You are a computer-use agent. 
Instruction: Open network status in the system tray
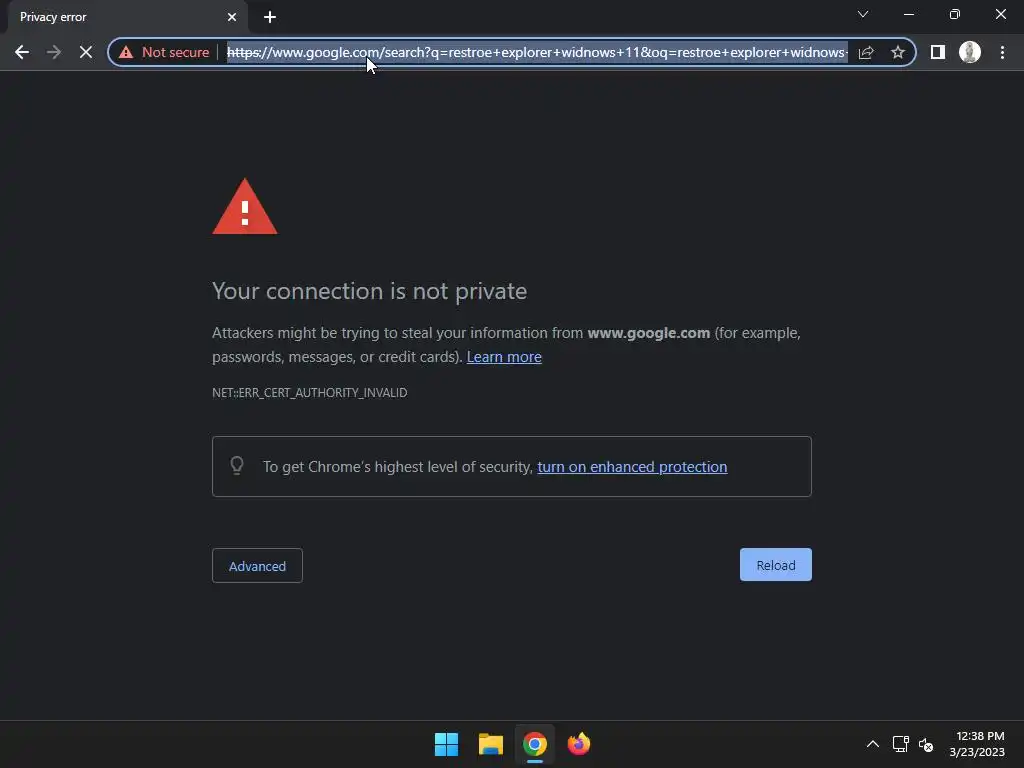tap(901, 744)
